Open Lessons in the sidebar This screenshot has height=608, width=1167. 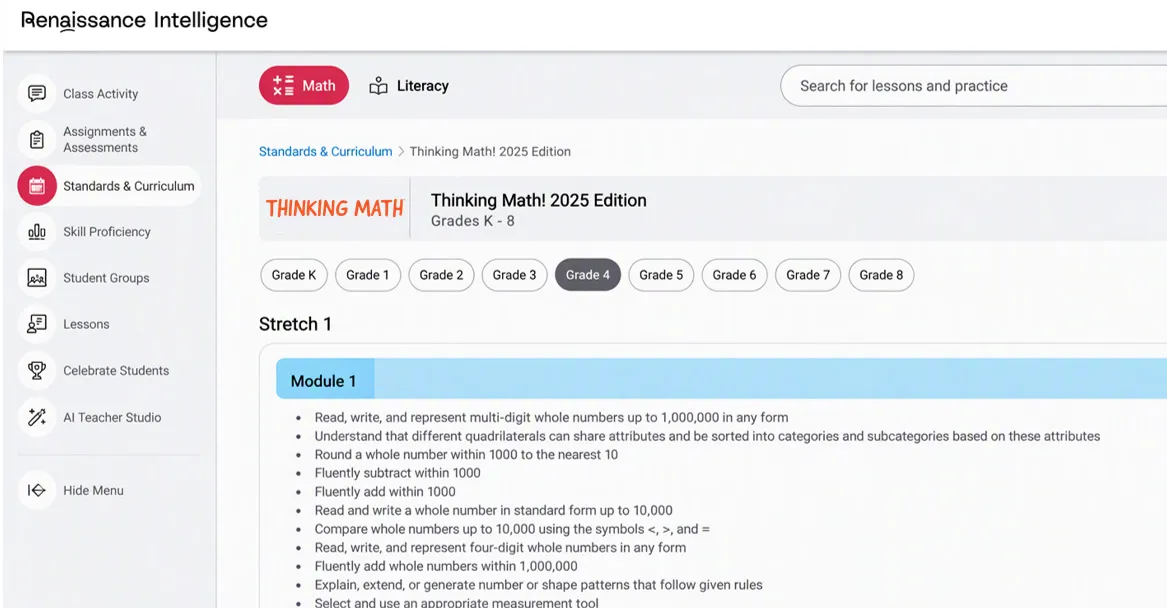(x=86, y=324)
